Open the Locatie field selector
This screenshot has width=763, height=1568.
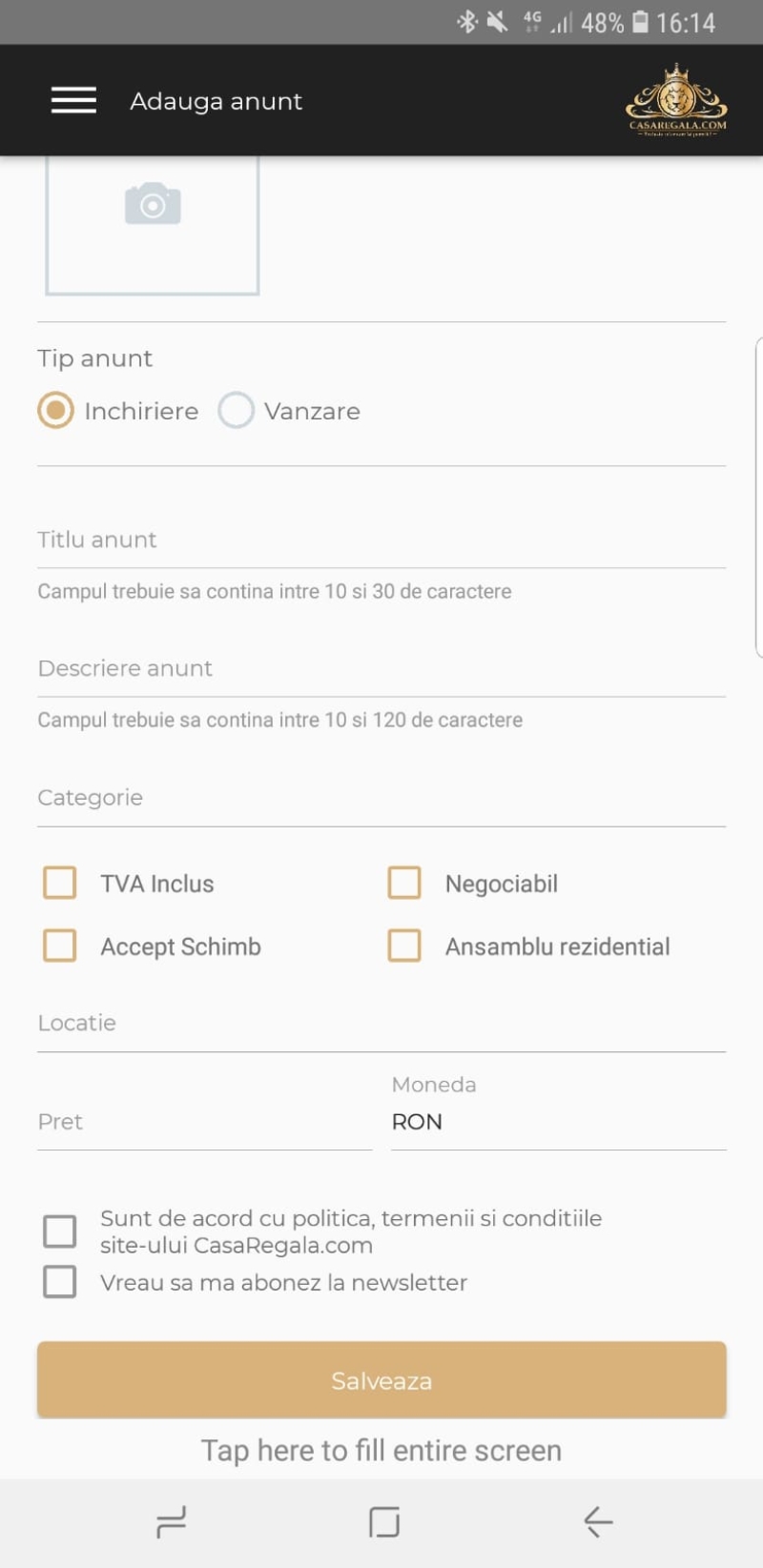click(381, 1023)
